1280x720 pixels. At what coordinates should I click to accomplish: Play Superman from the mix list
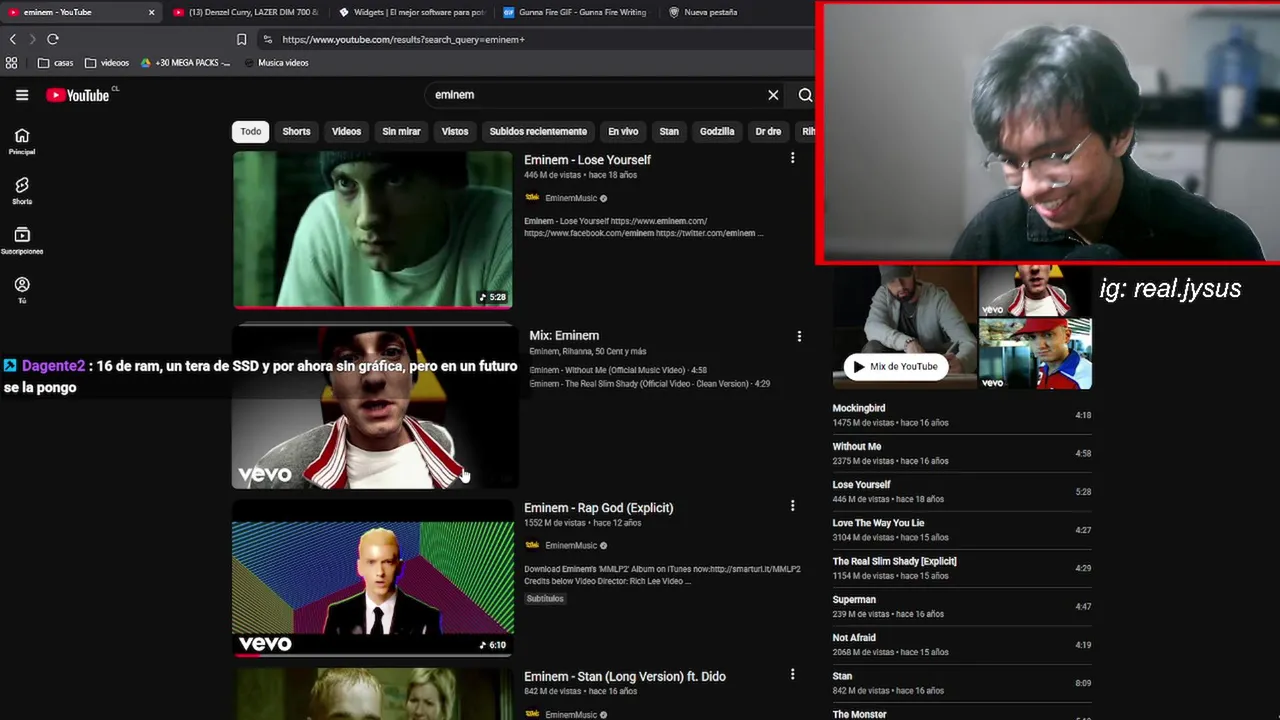point(962,606)
